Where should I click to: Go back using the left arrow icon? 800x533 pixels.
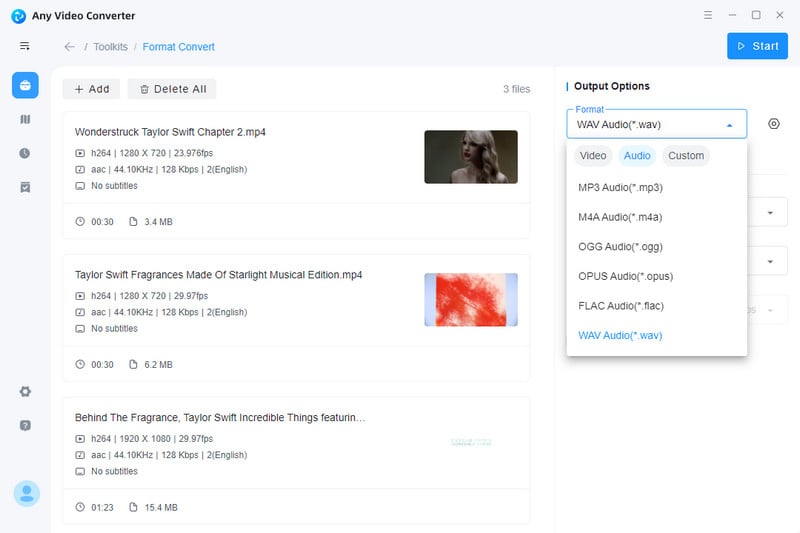69,47
